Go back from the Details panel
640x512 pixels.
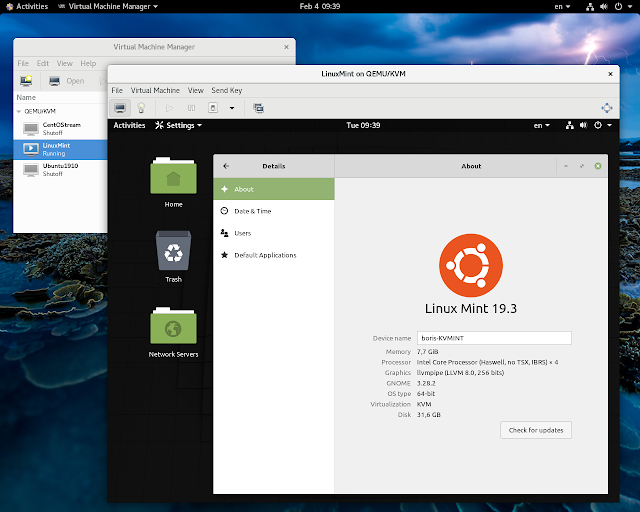tap(226, 166)
